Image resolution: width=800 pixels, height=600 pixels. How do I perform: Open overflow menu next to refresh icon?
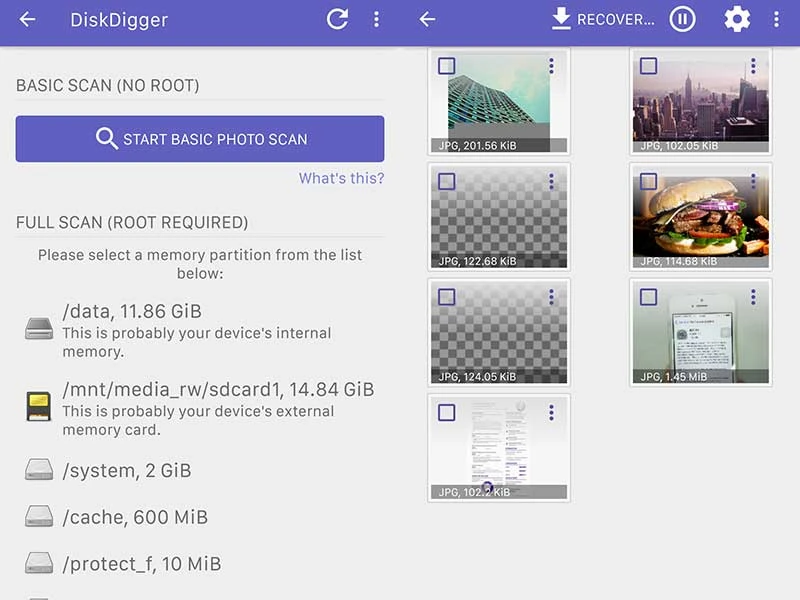[376, 20]
